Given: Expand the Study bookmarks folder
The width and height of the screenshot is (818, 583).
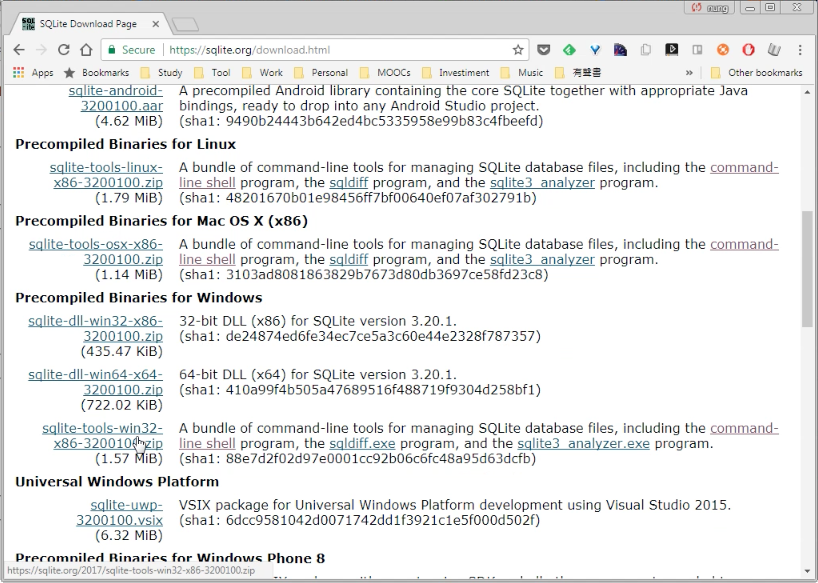Looking at the screenshot, I should [x=161, y=72].
